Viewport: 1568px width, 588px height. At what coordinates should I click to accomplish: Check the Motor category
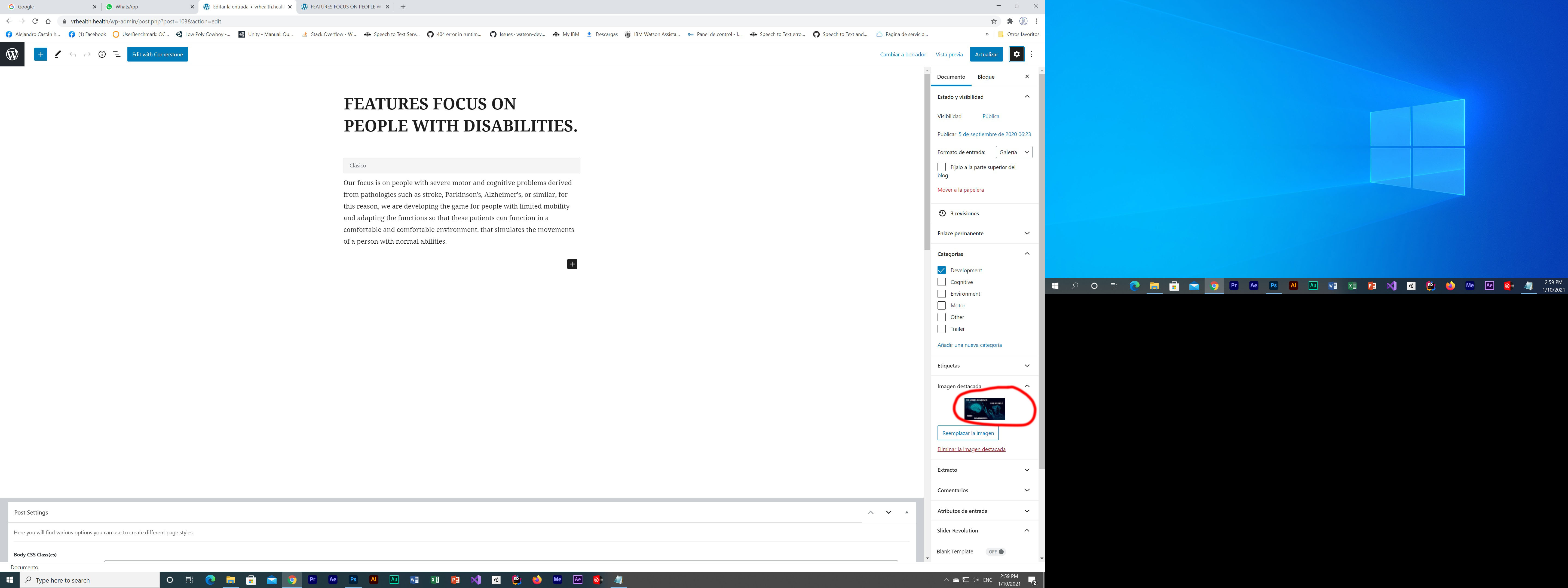pos(942,305)
